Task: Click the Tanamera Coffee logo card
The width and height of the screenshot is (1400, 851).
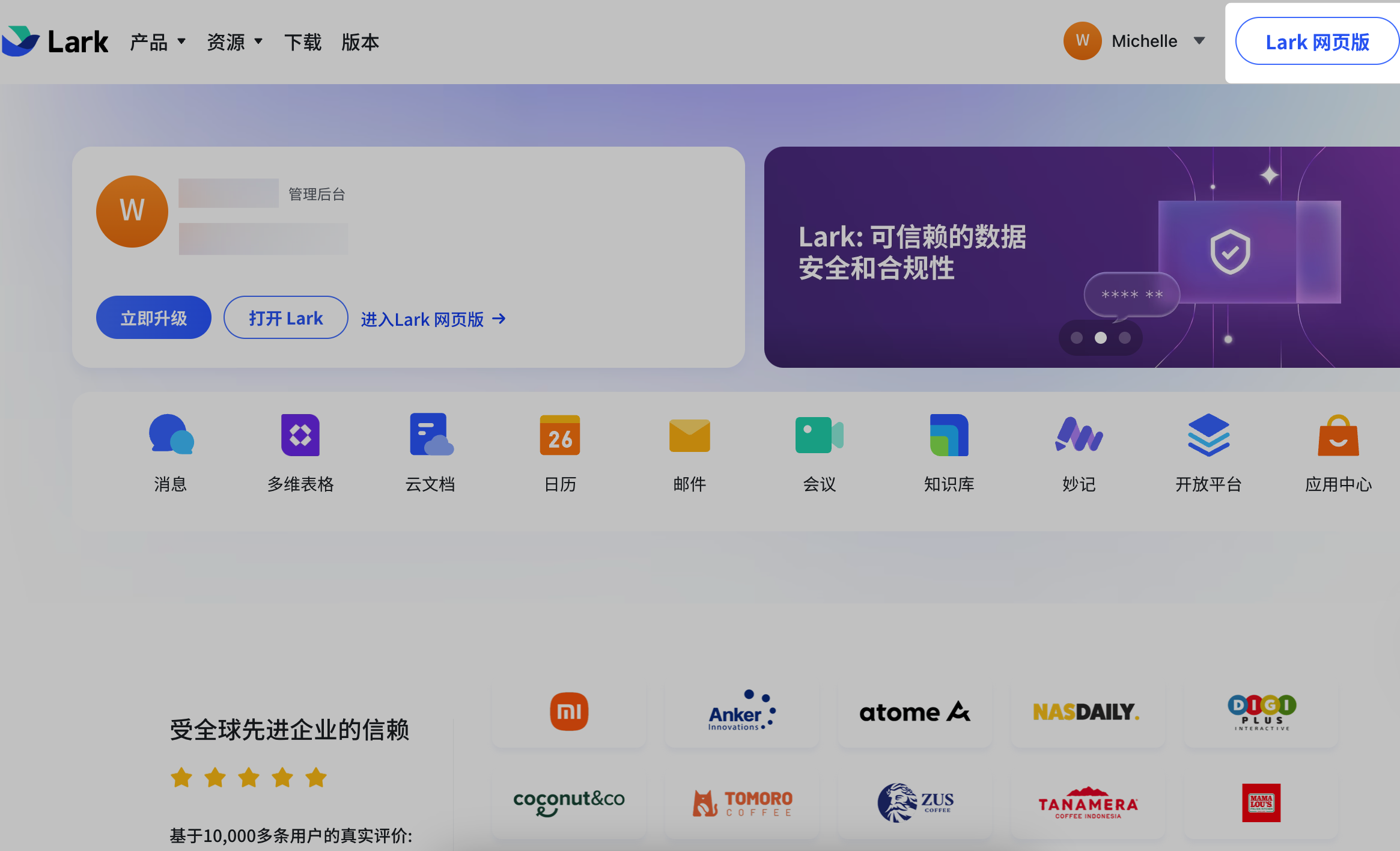Action: click(x=1088, y=803)
